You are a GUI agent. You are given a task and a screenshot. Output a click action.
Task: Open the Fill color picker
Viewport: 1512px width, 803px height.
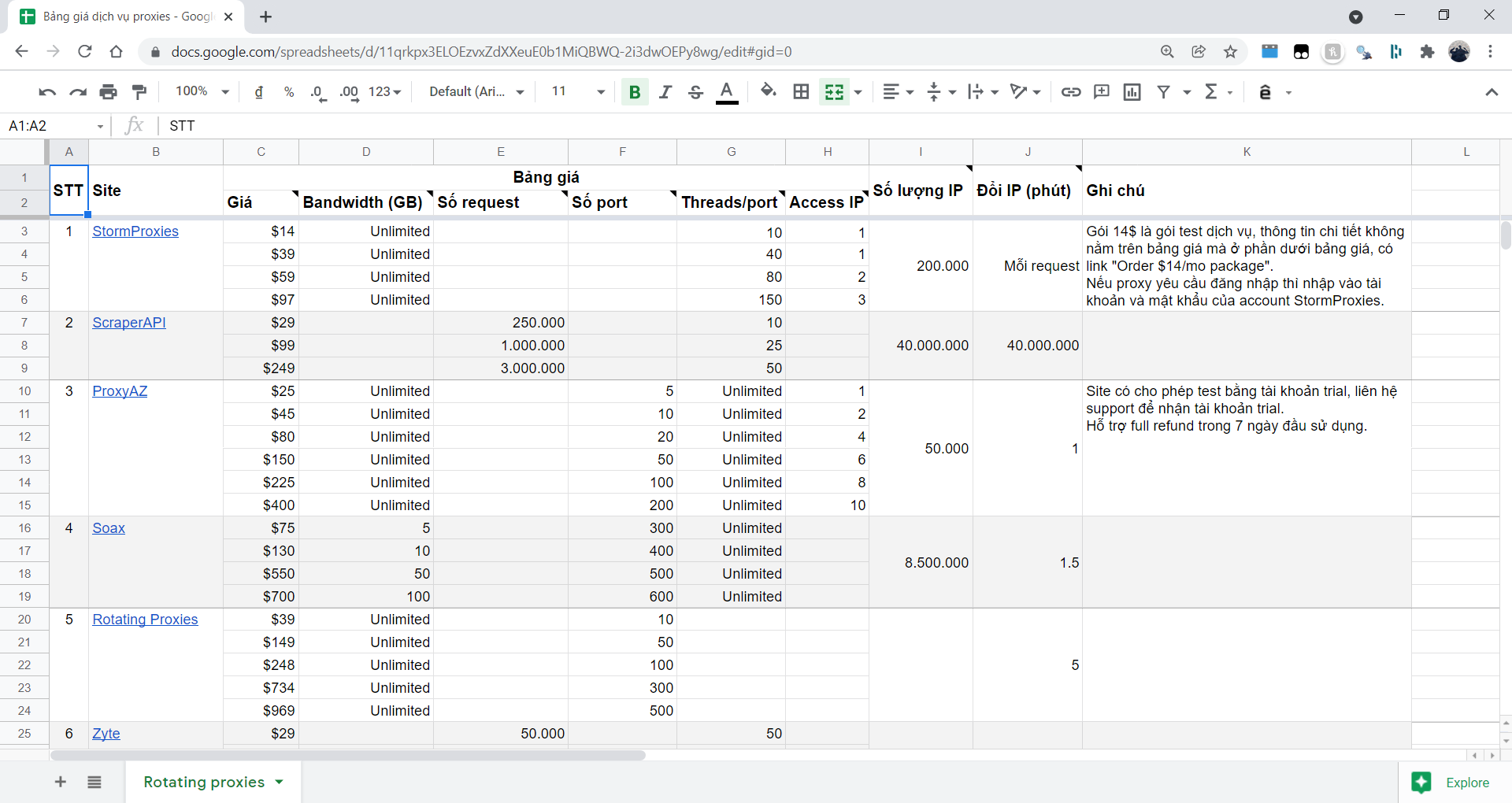pos(768,92)
